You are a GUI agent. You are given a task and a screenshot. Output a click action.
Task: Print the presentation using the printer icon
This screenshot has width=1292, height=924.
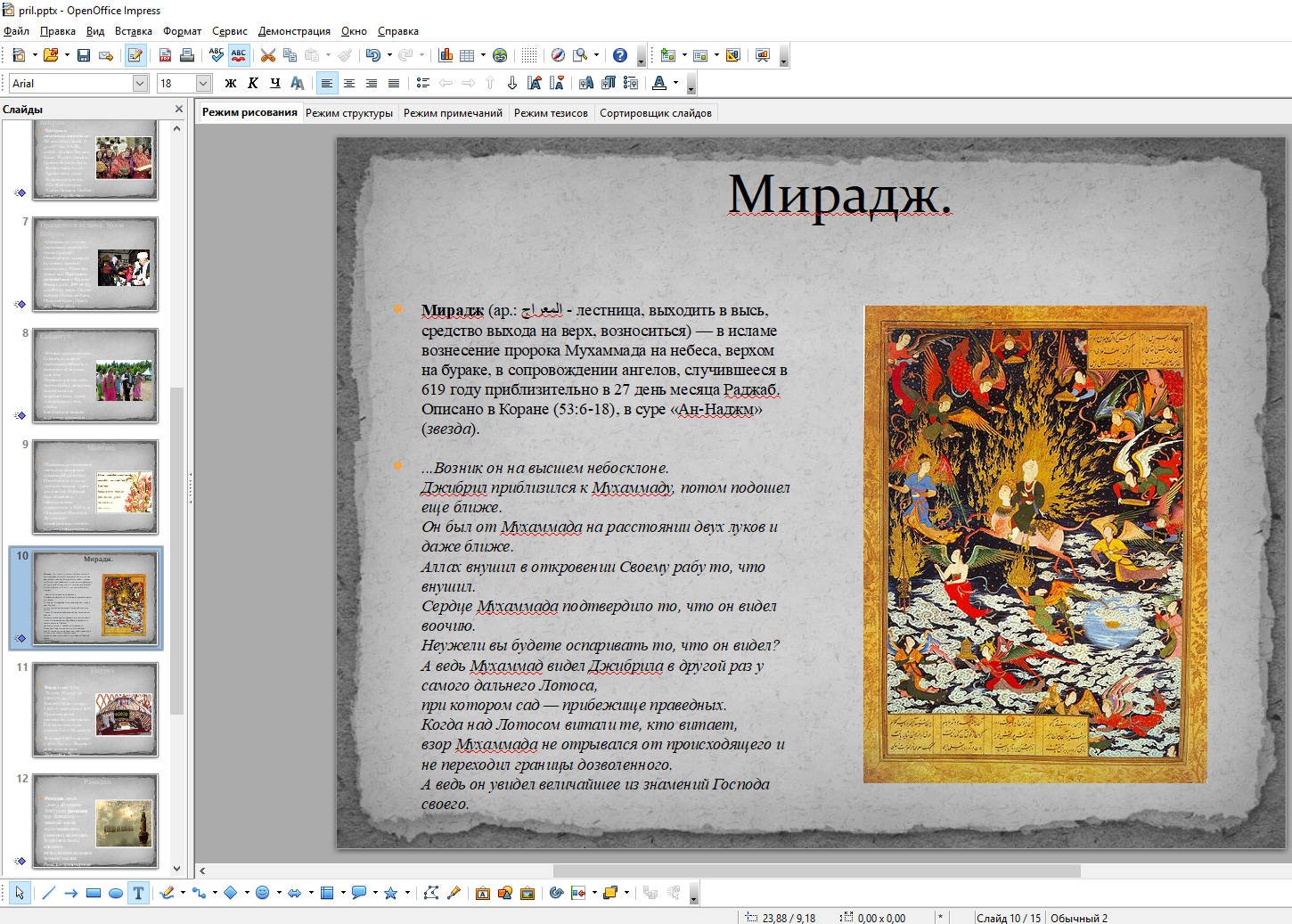click(x=187, y=55)
